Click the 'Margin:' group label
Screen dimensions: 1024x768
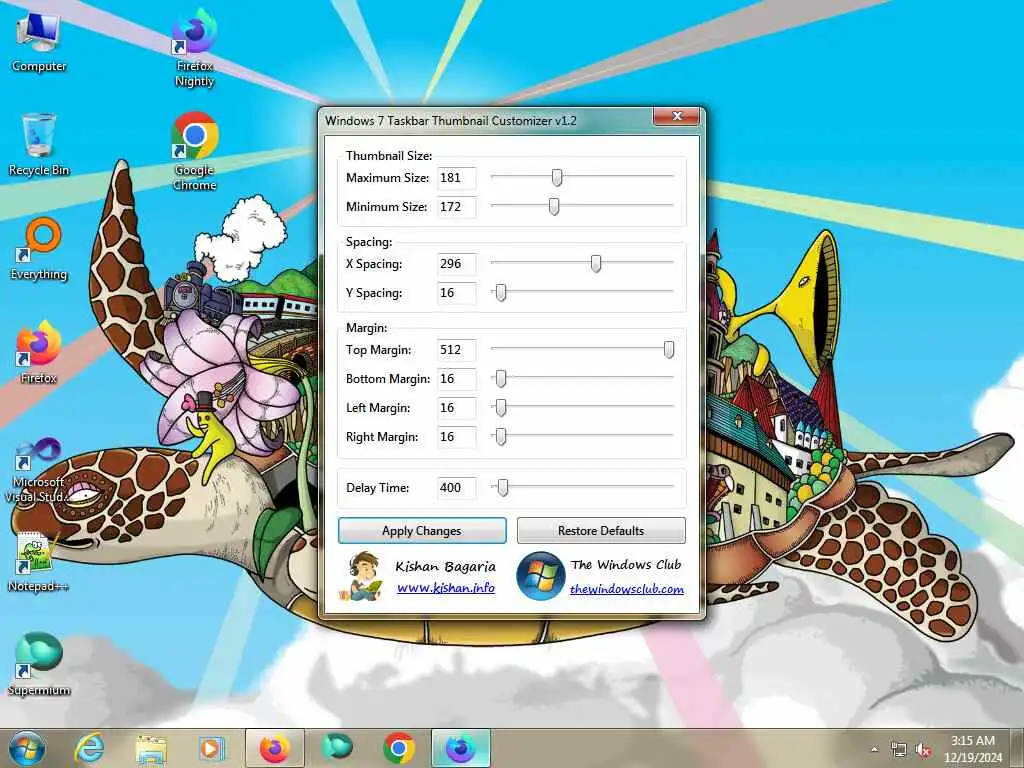(x=366, y=328)
